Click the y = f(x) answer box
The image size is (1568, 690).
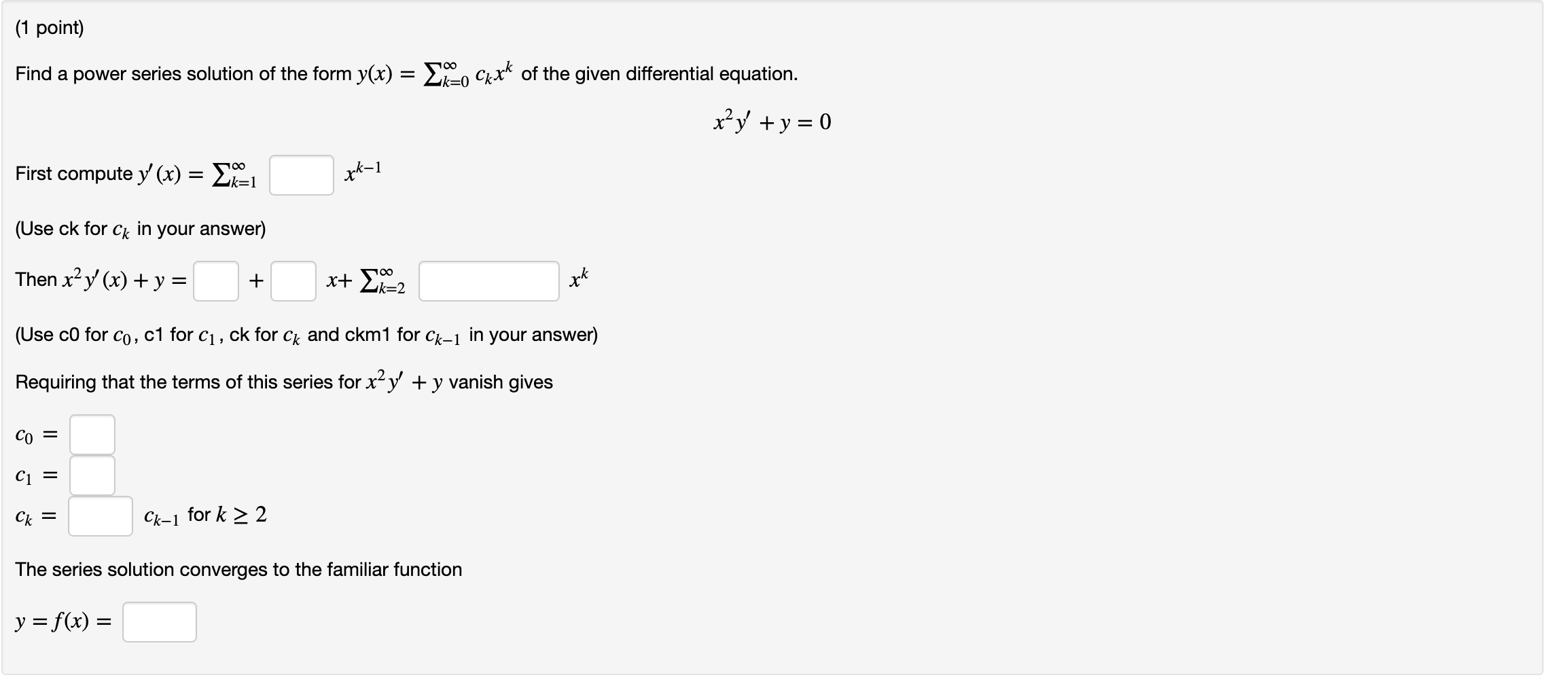[x=158, y=621]
